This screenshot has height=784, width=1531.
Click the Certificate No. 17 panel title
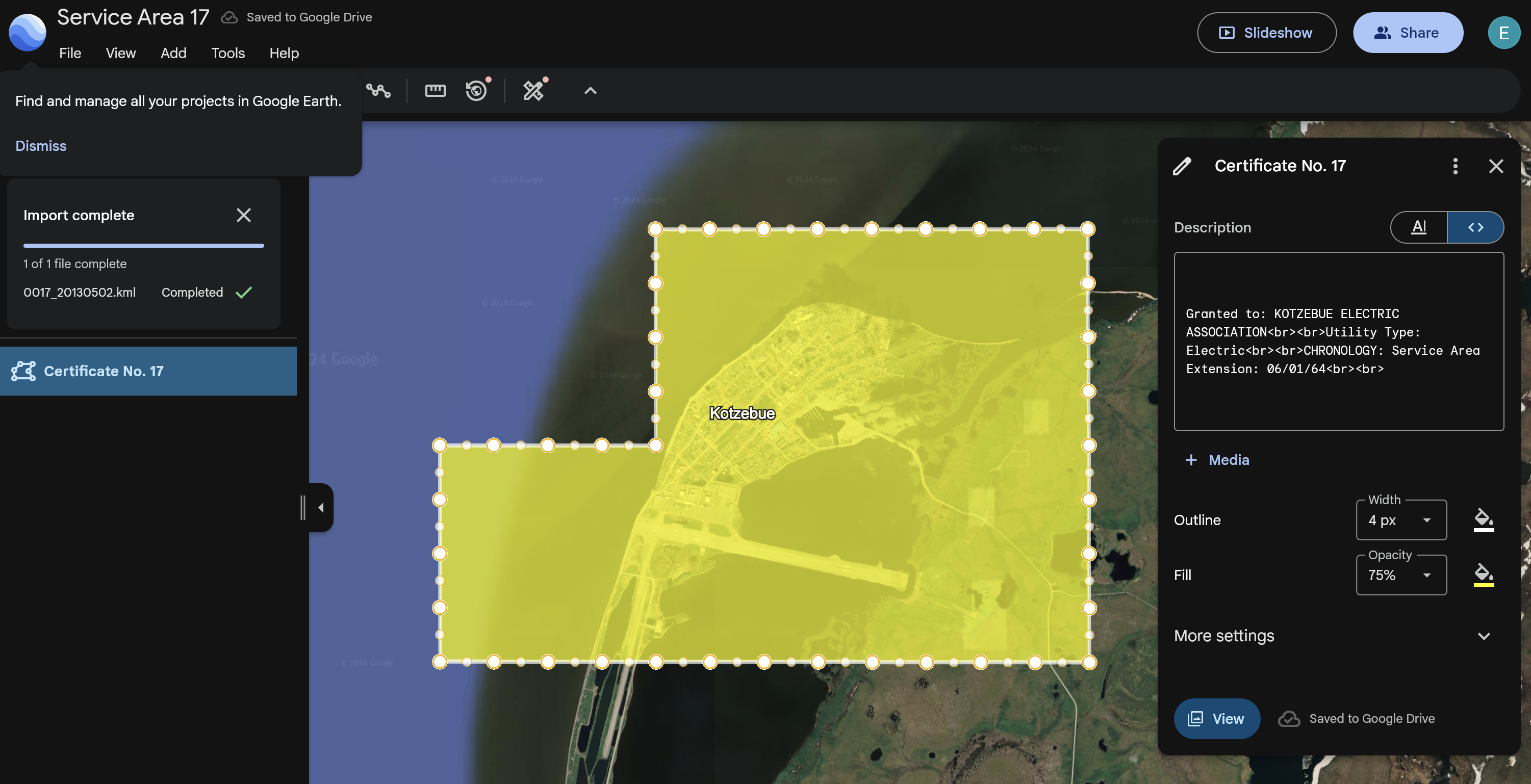pyautogui.click(x=1280, y=166)
